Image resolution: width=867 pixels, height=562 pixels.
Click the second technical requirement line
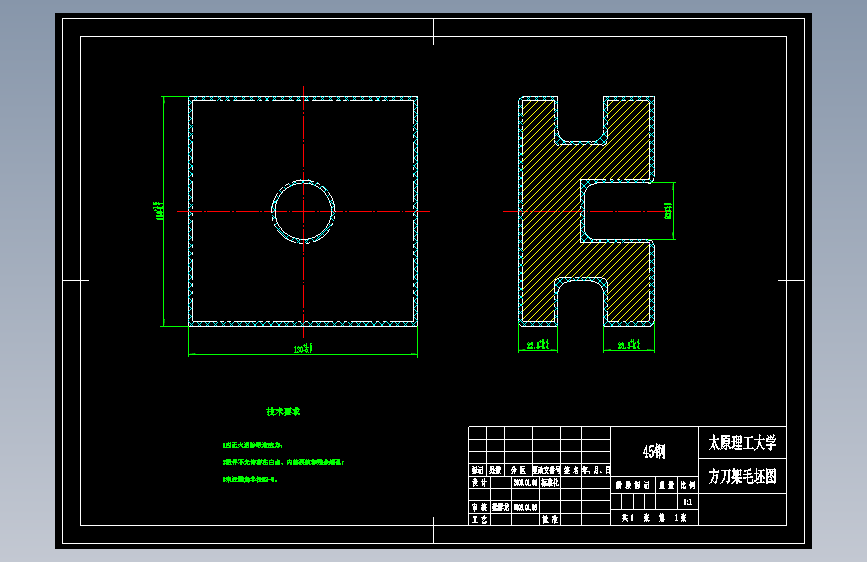pos(283,462)
